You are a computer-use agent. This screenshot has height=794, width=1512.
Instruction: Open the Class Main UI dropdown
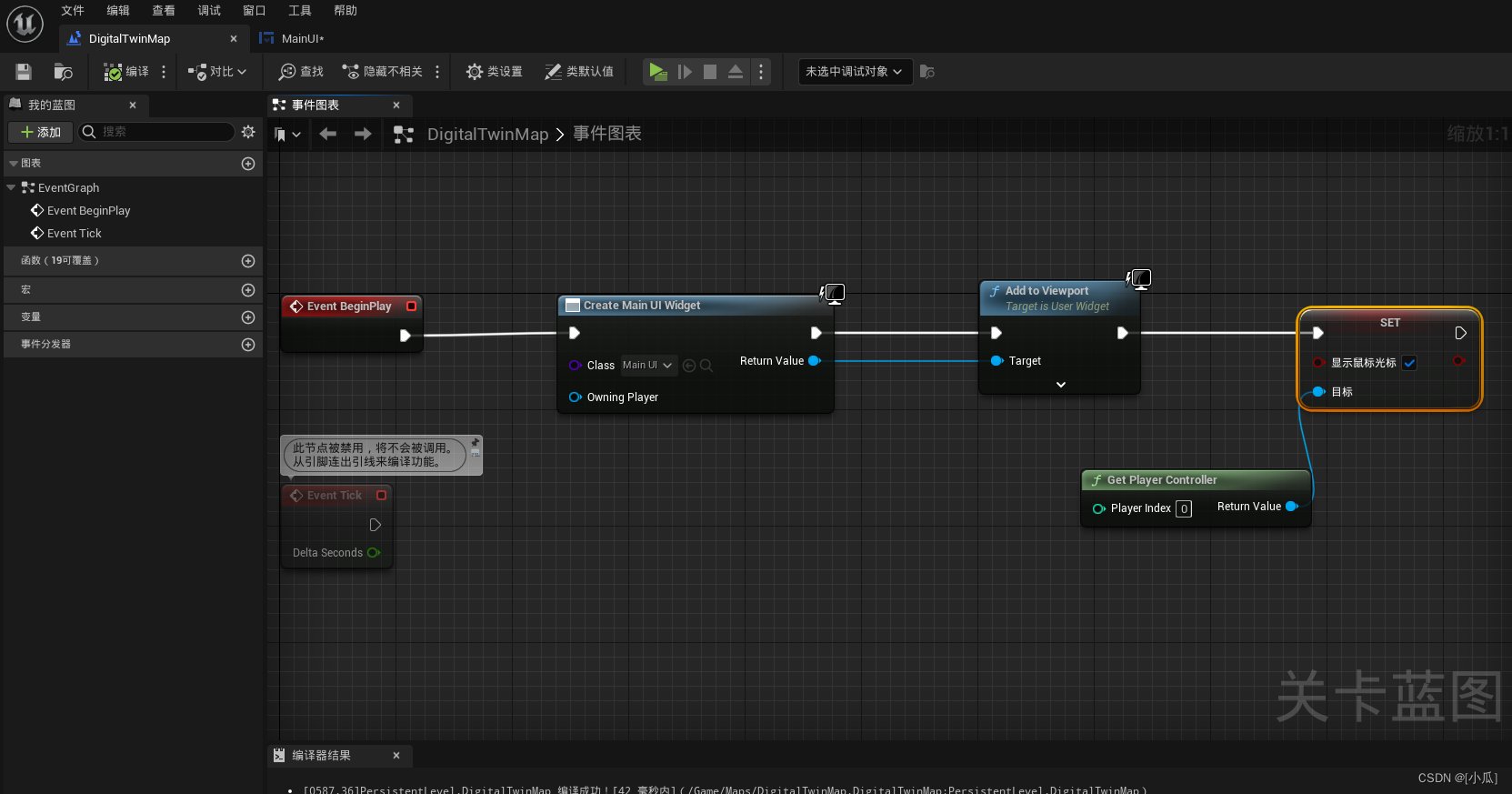pyautogui.click(x=648, y=366)
